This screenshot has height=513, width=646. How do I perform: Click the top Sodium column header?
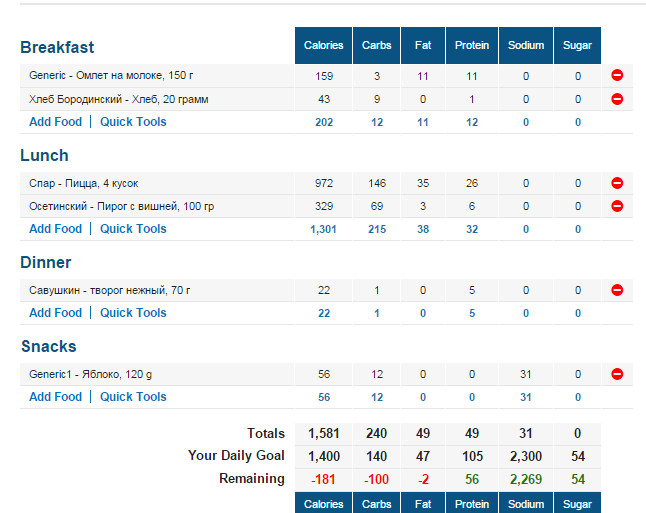(x=526, y=45)
